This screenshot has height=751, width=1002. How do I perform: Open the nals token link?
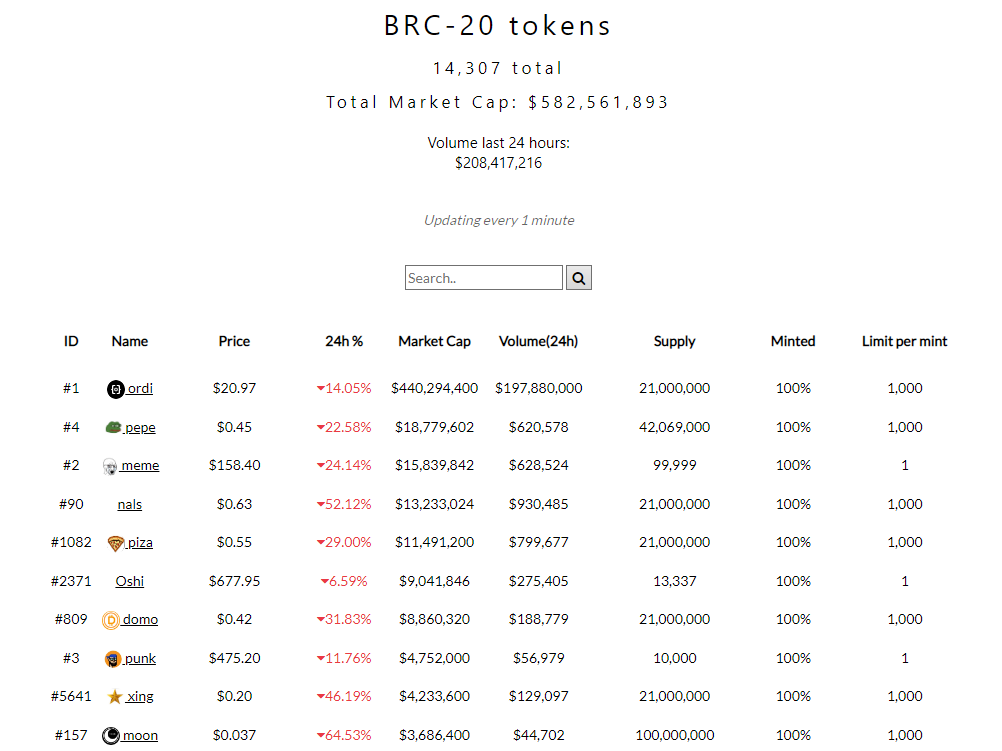click(130, 504)
